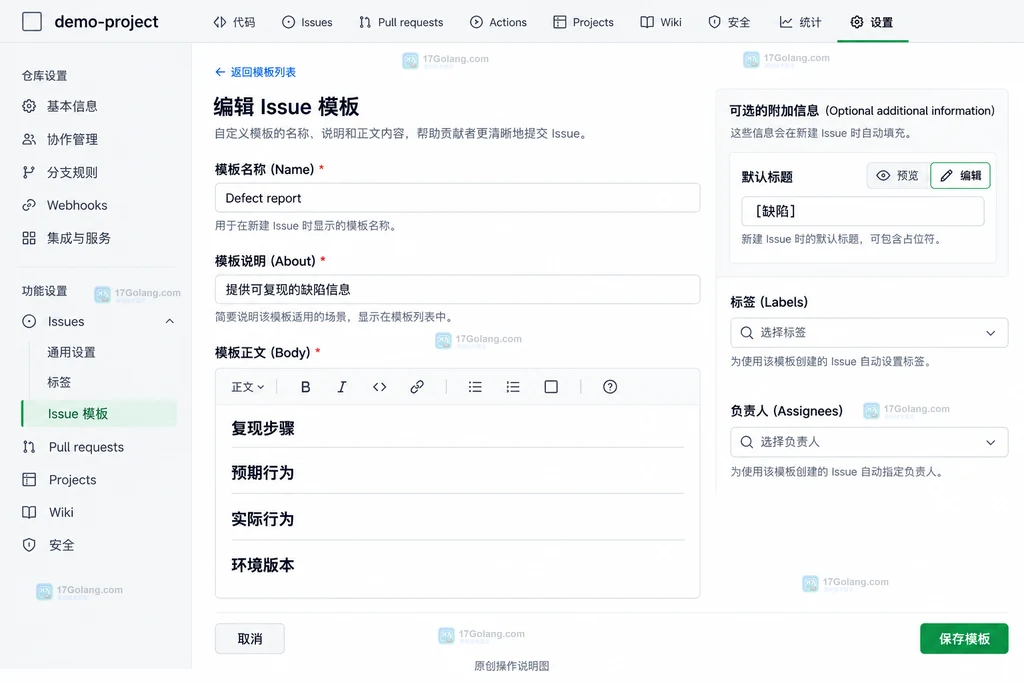Open 标签 under Issues in sidebar

tap(59, 382)
